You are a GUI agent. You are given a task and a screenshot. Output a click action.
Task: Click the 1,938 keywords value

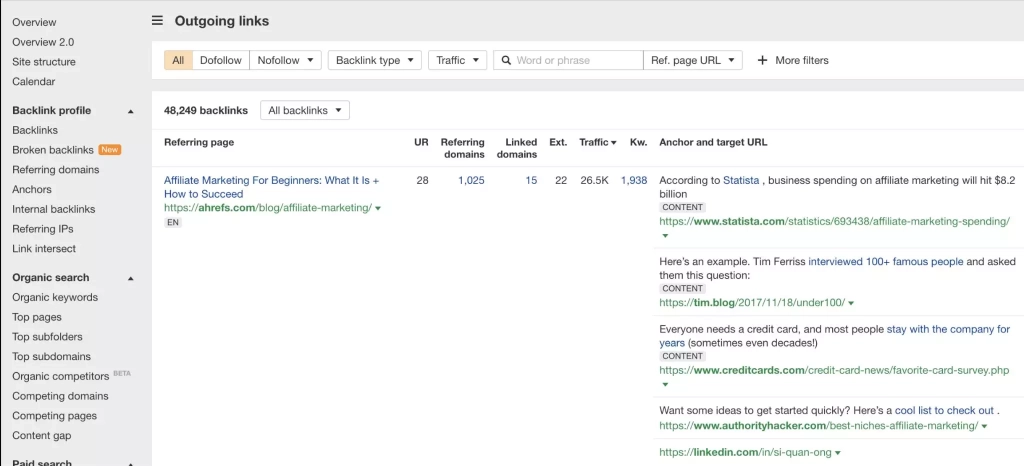634,181
